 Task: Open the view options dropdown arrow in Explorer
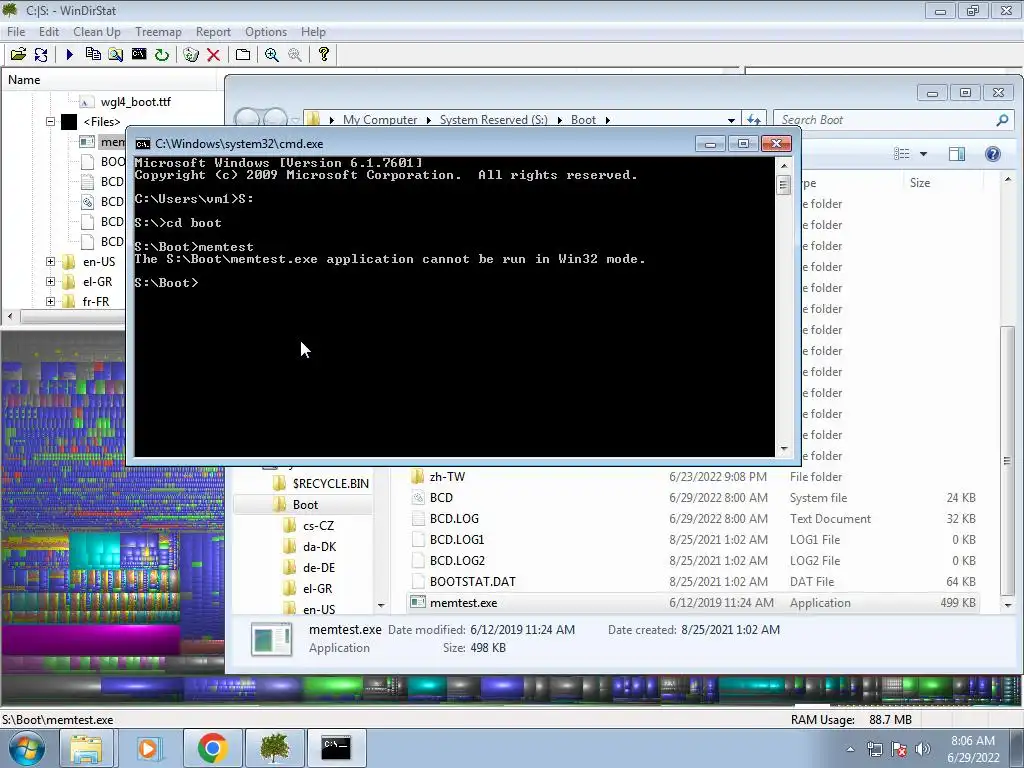point(923,154)
